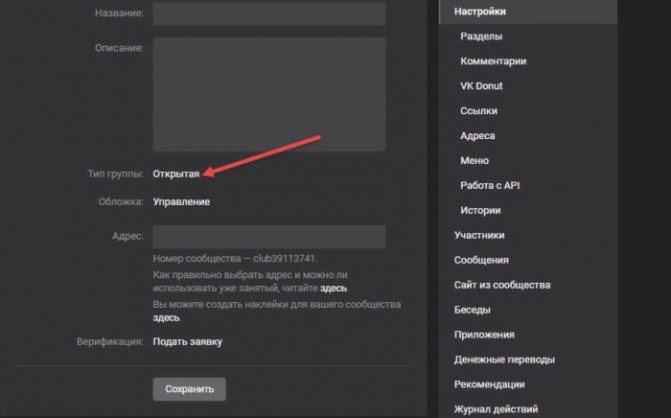Open the Работа с API section
The width and height of the screenshot is (671, 418).
point(490,185)
